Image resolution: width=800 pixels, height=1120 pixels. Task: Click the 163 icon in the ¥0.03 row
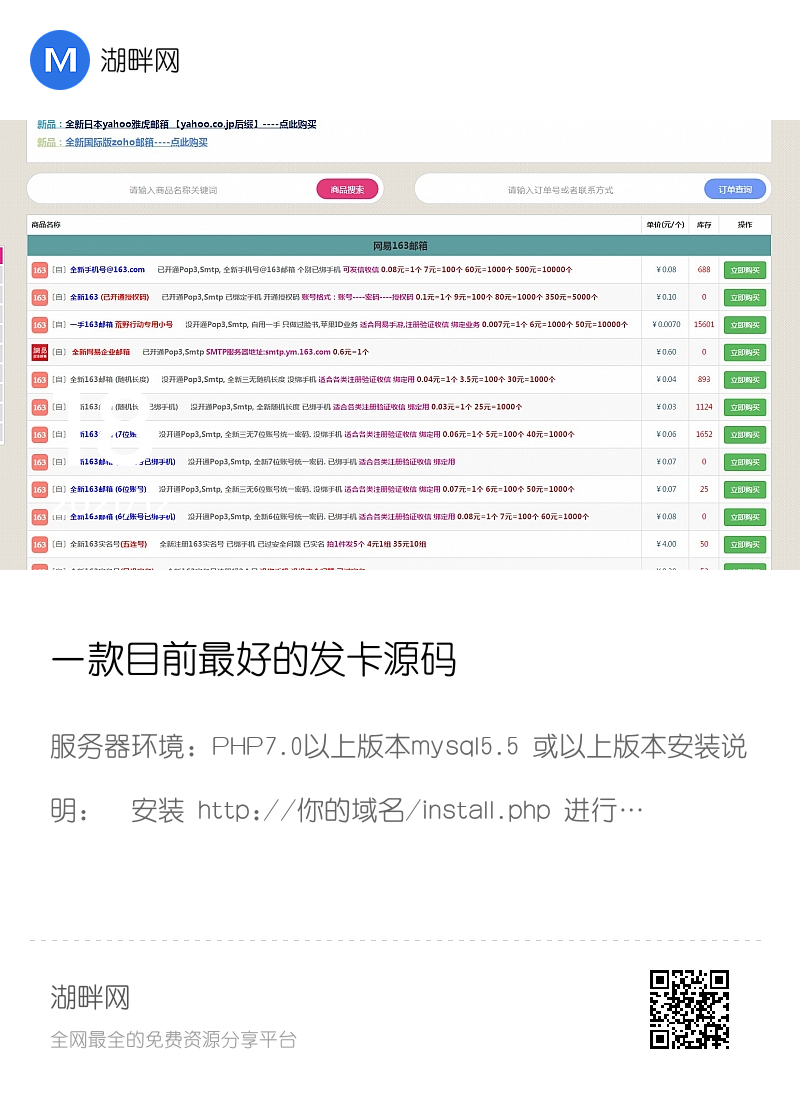coord(39,407)
